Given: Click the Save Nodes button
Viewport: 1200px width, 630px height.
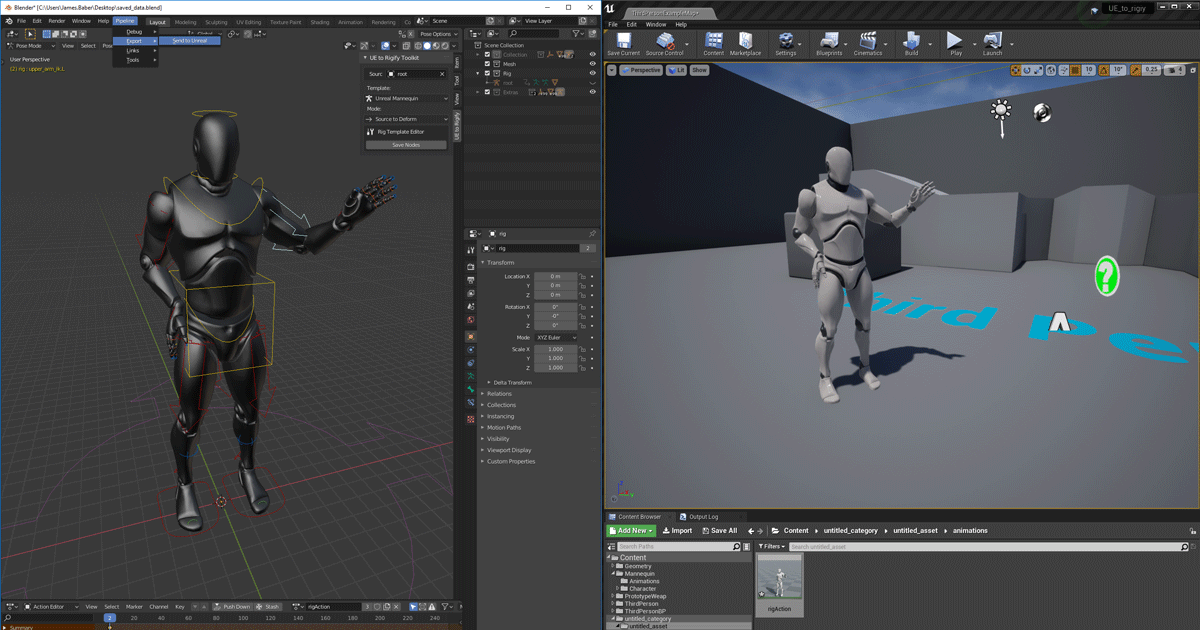Looking at the screenshot, I should pos(406,145).
